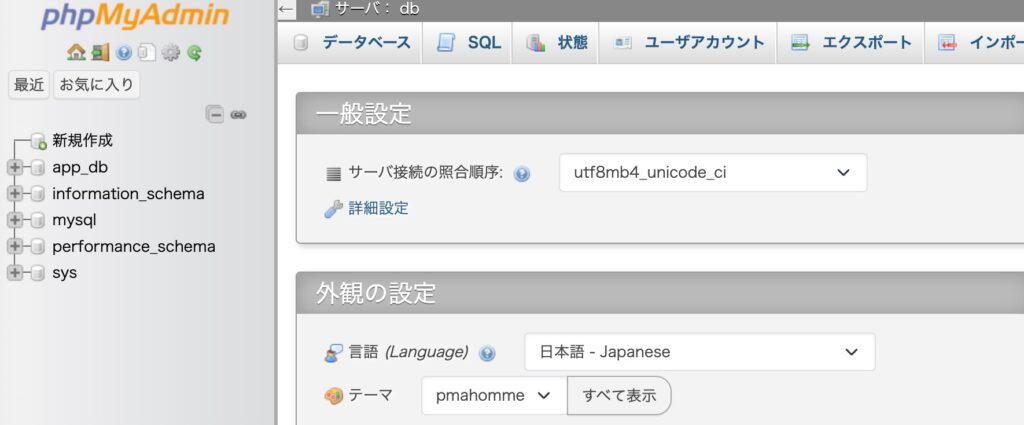Image resolution: width=1024 pixels, height=425 pixels.
Task: Expand the performance_schema tree node
Action: [x=15, y=246]
